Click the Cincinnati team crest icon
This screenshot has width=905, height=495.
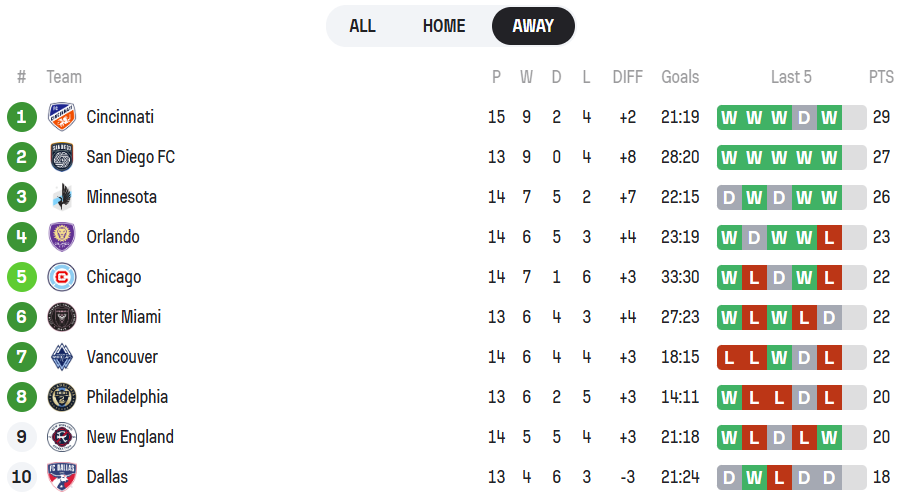62,117
